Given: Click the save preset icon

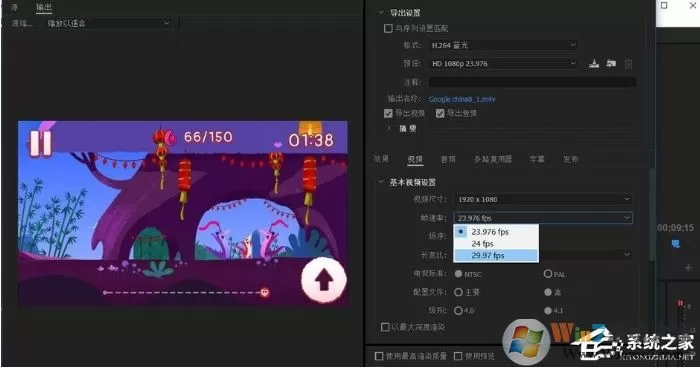Looking at the screenshot, I should pyautogui.click(x=594, y=63).
